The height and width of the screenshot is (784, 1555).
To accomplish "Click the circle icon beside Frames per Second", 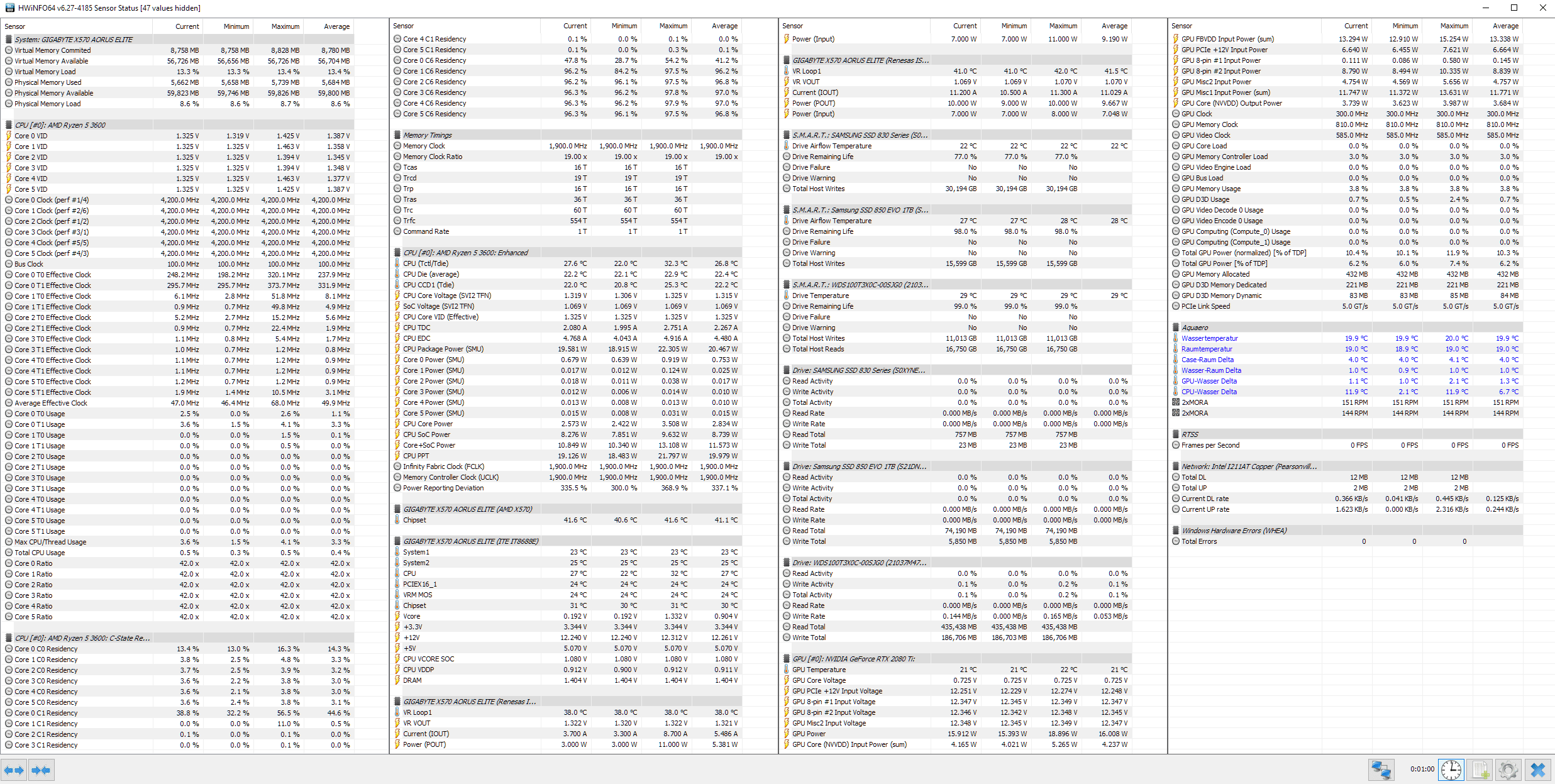I will coord(1176,445).
